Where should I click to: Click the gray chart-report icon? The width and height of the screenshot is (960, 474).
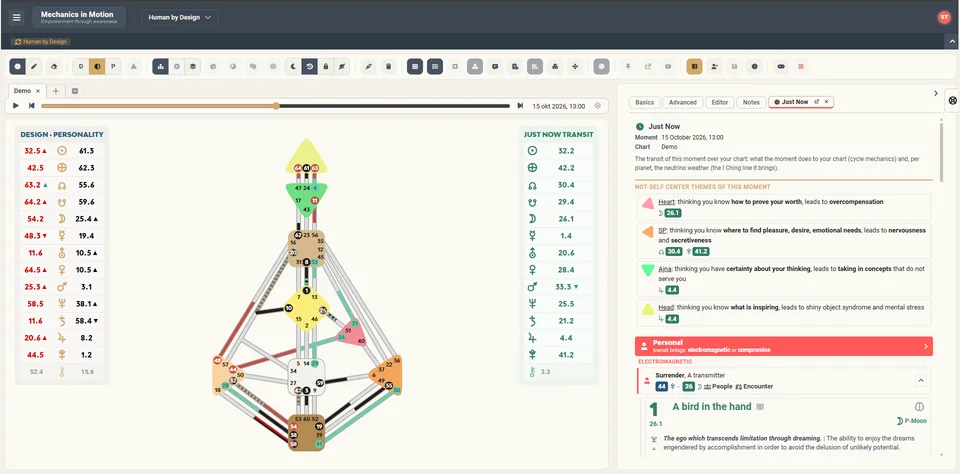point(535,66)
